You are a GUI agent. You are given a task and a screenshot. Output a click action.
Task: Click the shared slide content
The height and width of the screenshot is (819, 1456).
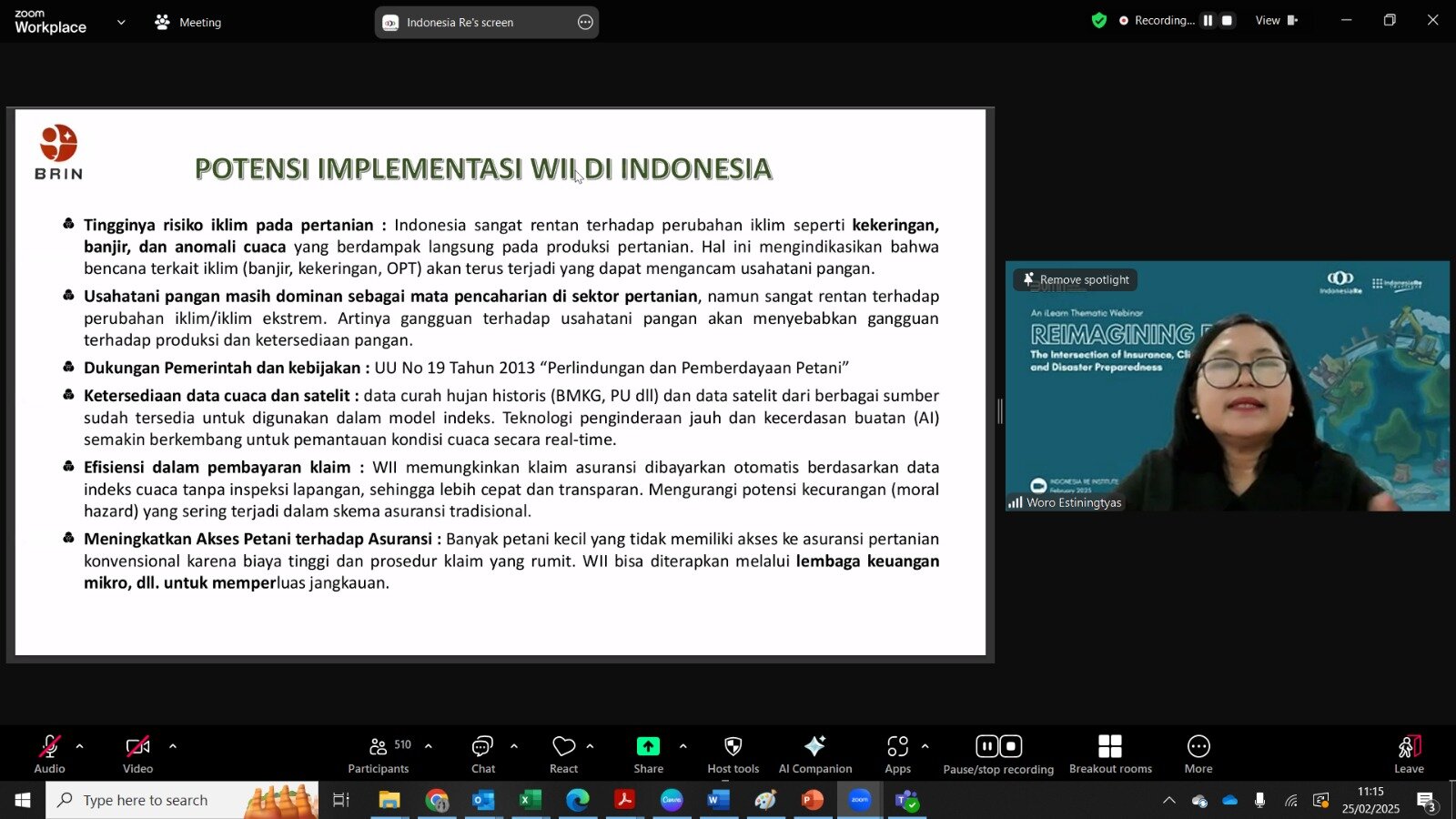(500, 382)
